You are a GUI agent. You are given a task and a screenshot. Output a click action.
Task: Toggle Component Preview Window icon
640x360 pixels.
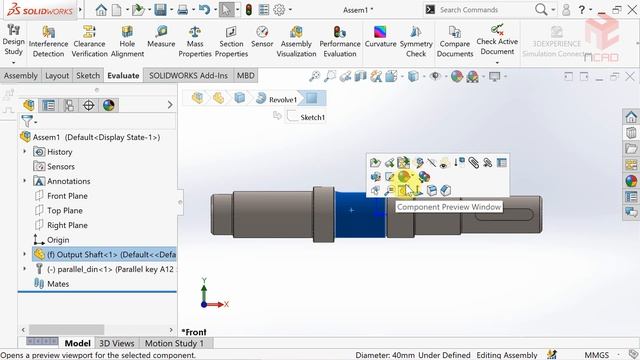point(403,190)
